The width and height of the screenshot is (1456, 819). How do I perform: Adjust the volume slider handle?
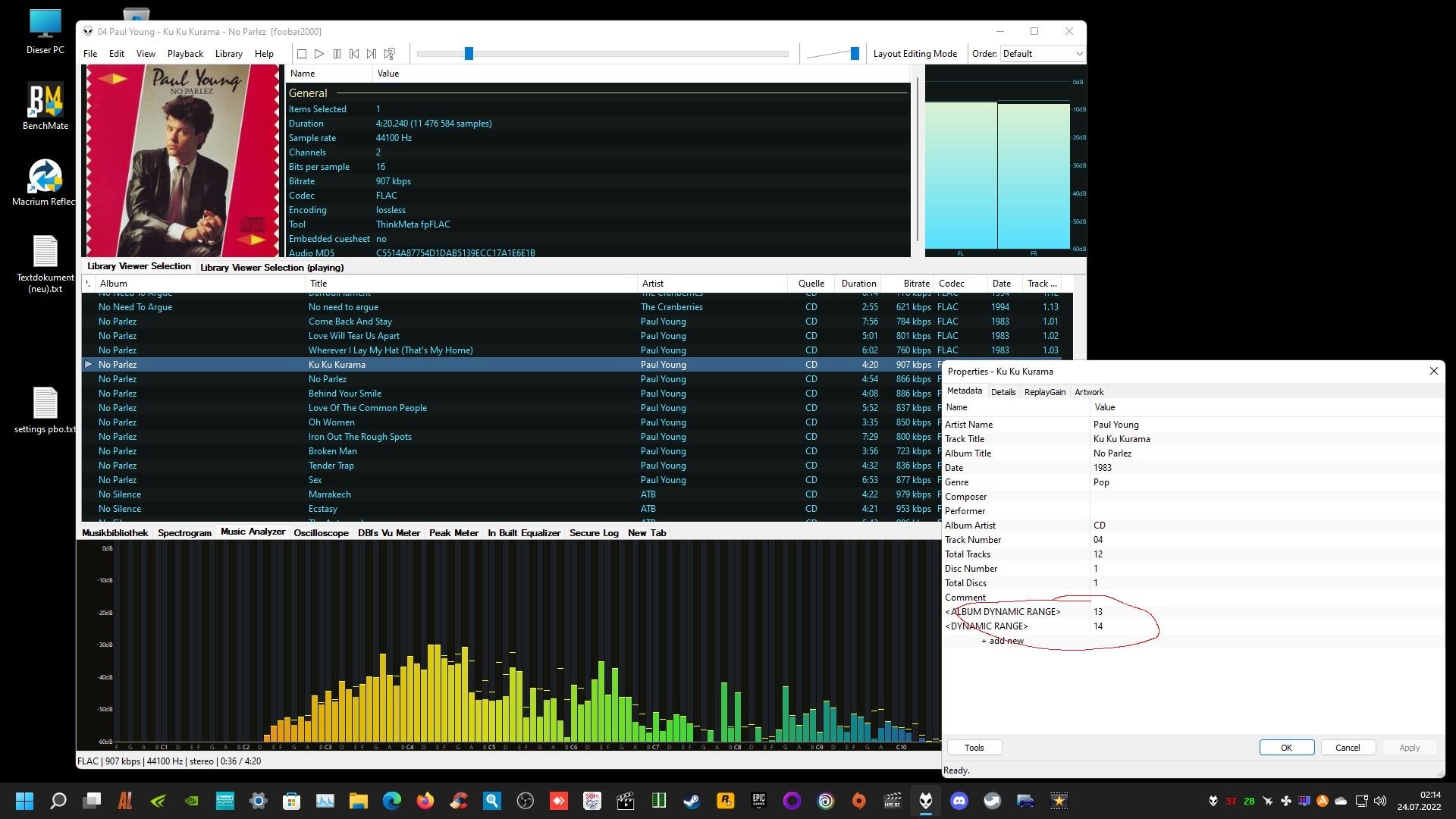click(855, 53)
